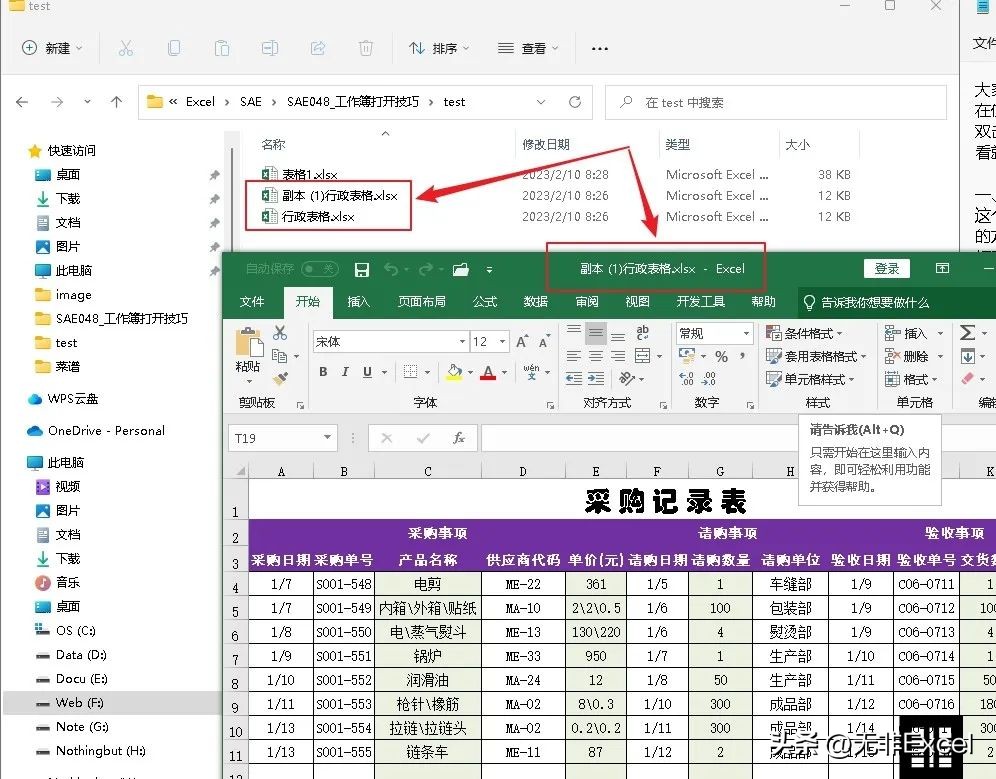Apply Underline formatting in Excel
This screenshot has width=996, height=779.
(x=367, y=372)
